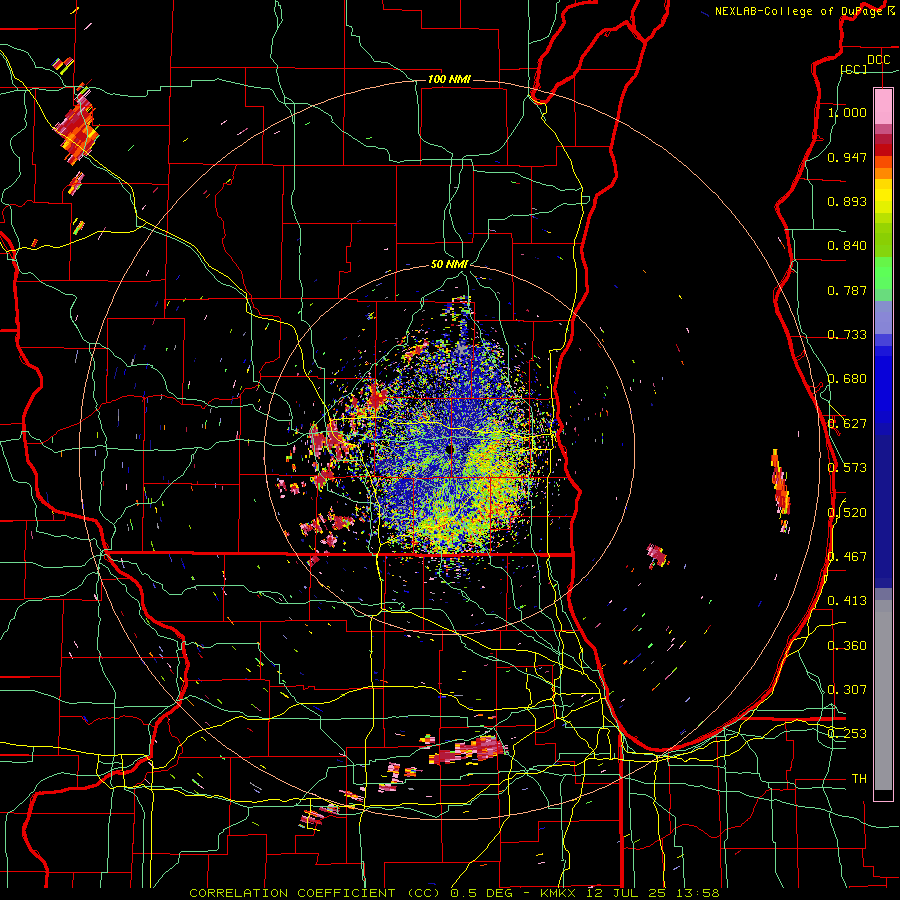The width and height of the screenshot is (900, 900).
Task: Click the 0.5 DEG elevation text
Action: [x=484, y=893]
